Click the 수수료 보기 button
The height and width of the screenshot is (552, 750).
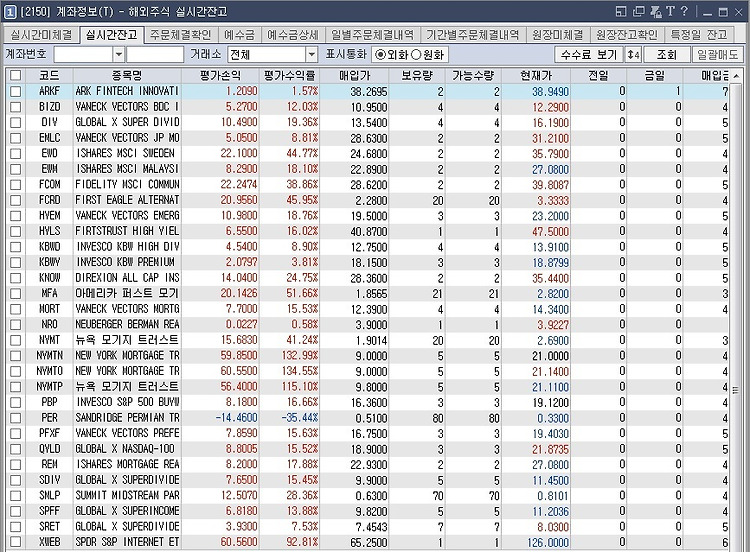click(x=589, y=55)
